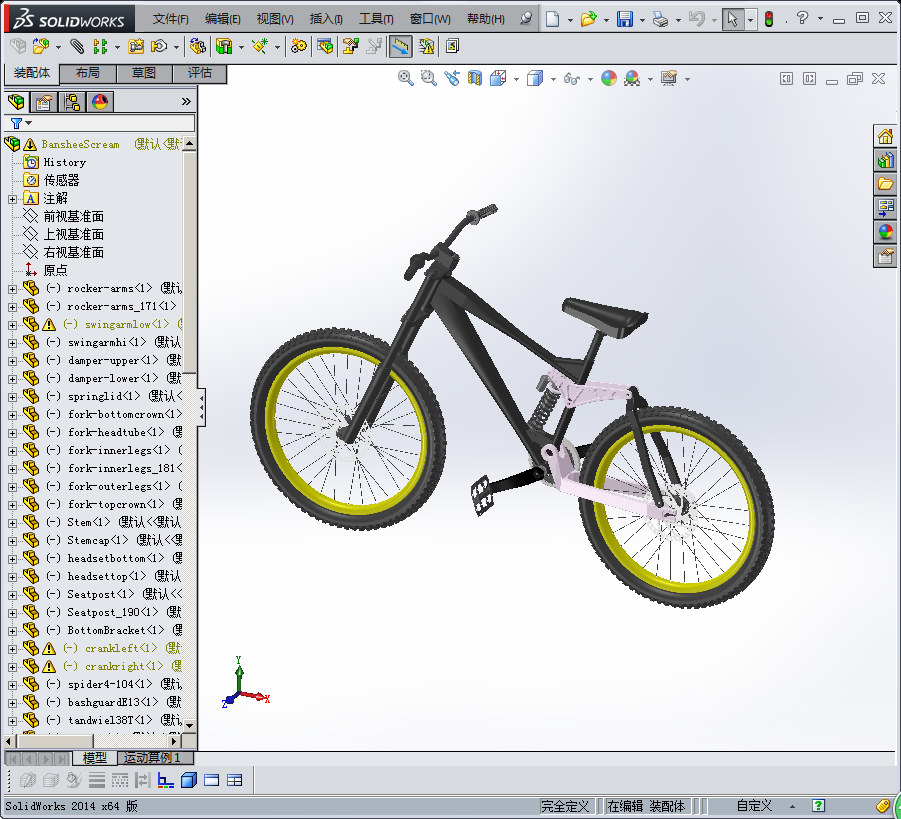This screenshot has width=901, height=819.
Task: Open the Design Library task pane icon
Action: [x=885, y=160]
